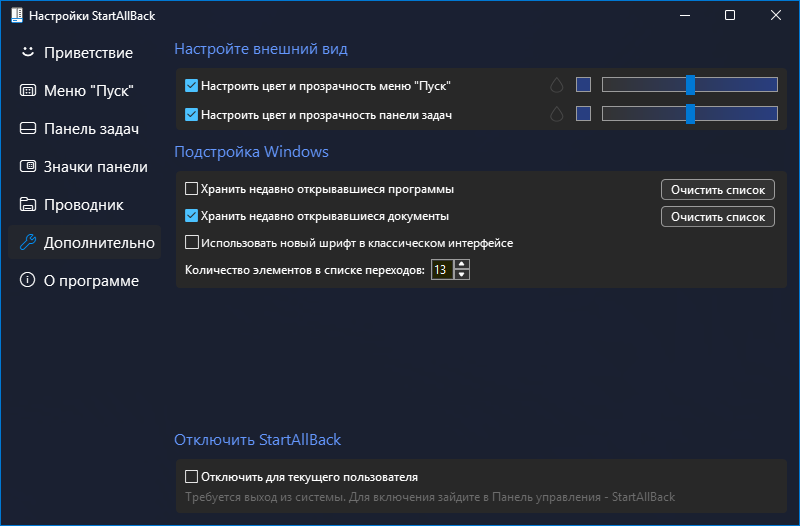Click the Панель задач sidebar icon
The height and width of the screenshot is (526, 800).
click(28, 128)
